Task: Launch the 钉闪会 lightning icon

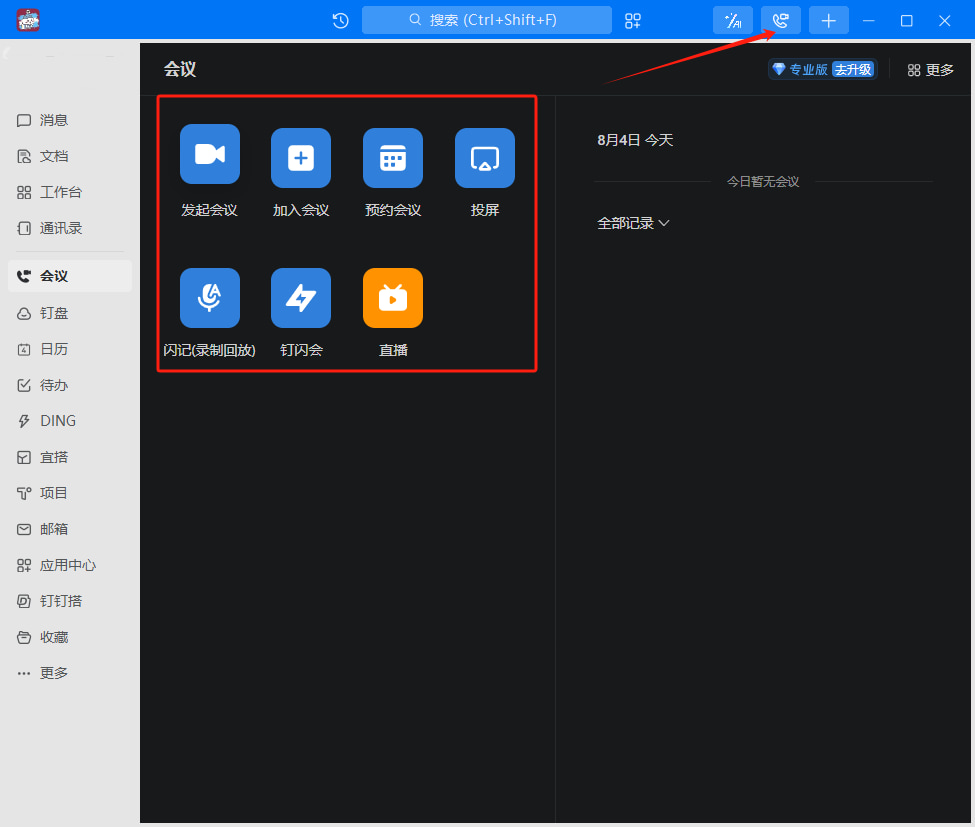Action: pos(301,298)
